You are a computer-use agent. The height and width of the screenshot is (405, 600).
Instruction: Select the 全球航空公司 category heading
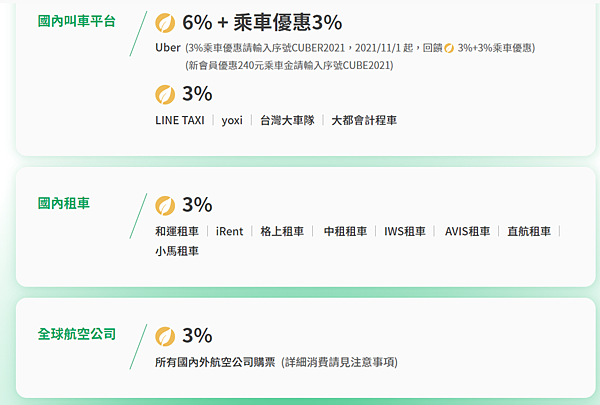[77, 334]
